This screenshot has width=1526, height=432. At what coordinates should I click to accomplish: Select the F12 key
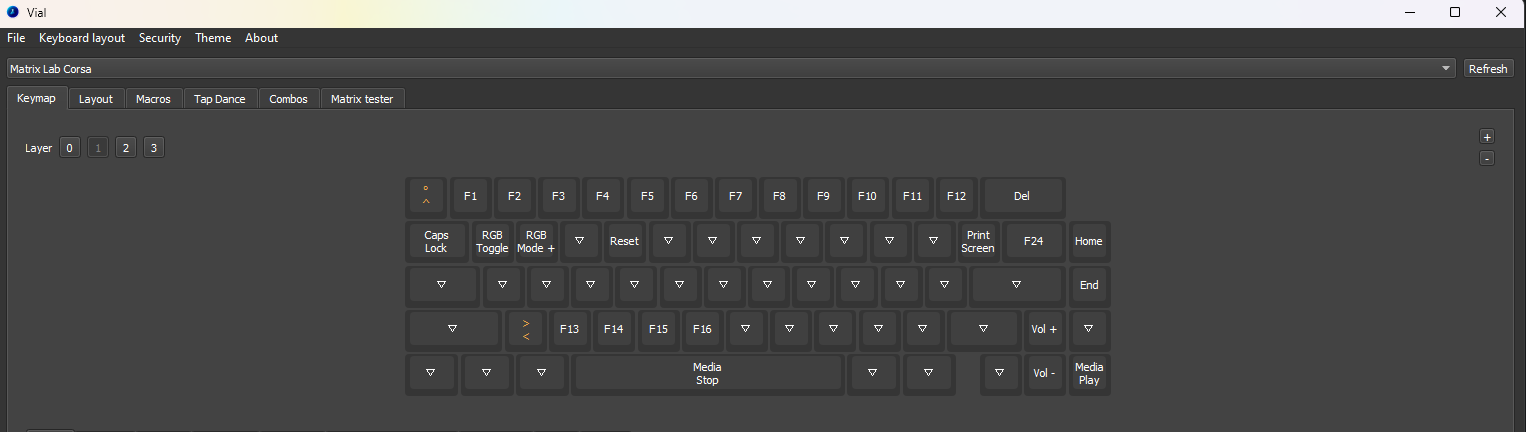(x=956, y=196)
